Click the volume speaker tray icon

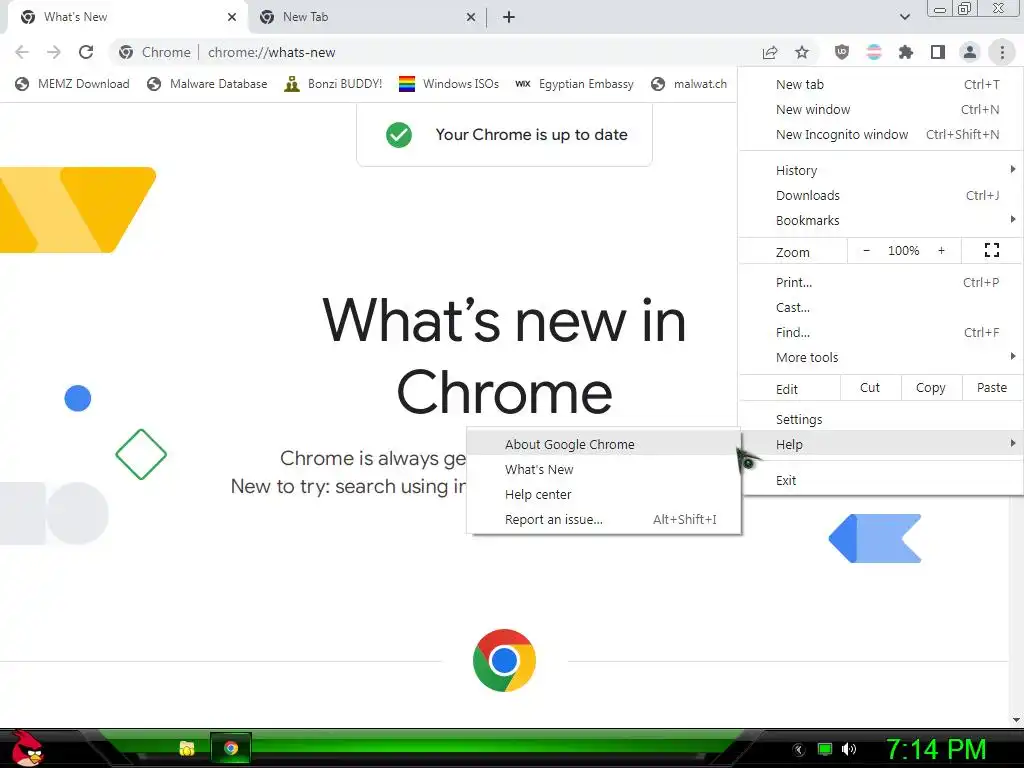click(x=849, y=749)
